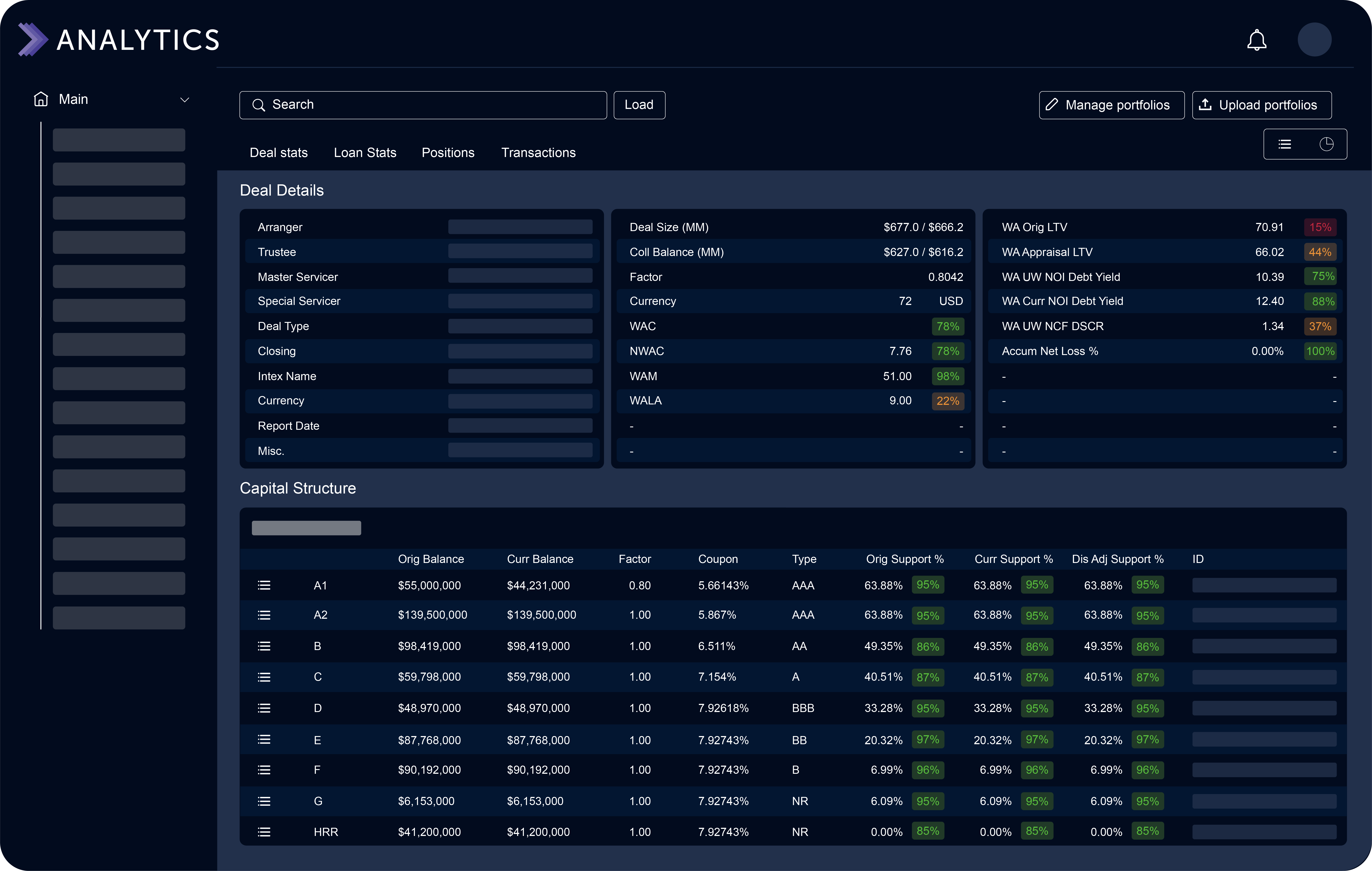Click Deal Size value $677.0 / $666.2
1372x871 pixels.
[924, 227]
